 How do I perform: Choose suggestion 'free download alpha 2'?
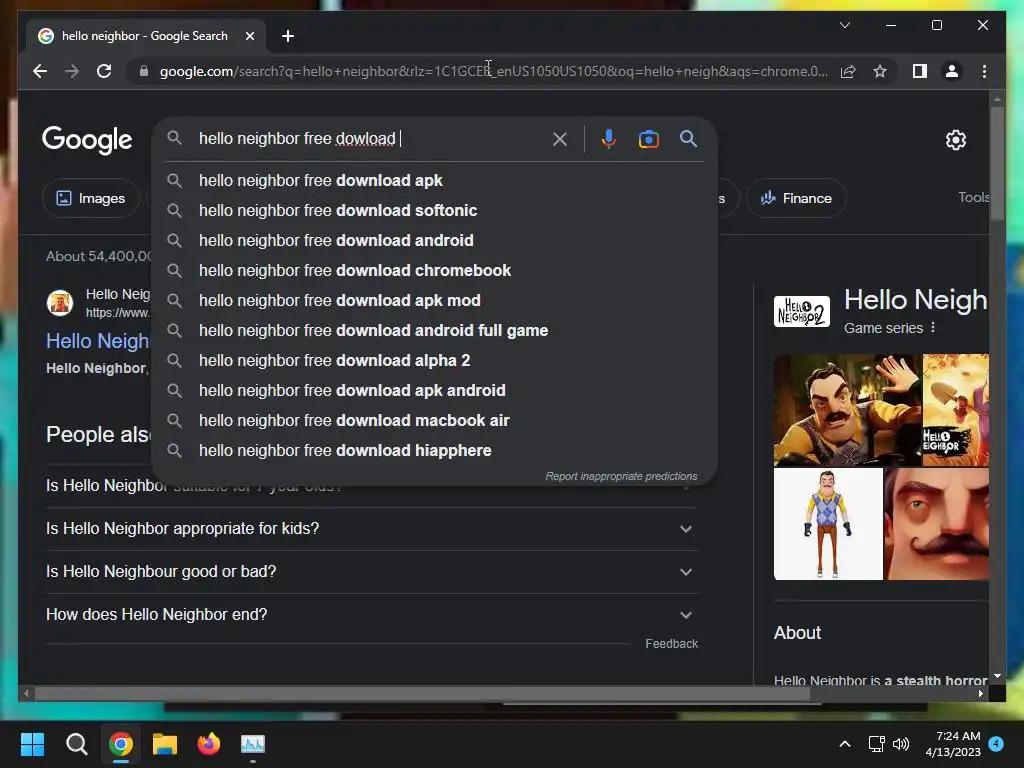click(x=434, y=360)
